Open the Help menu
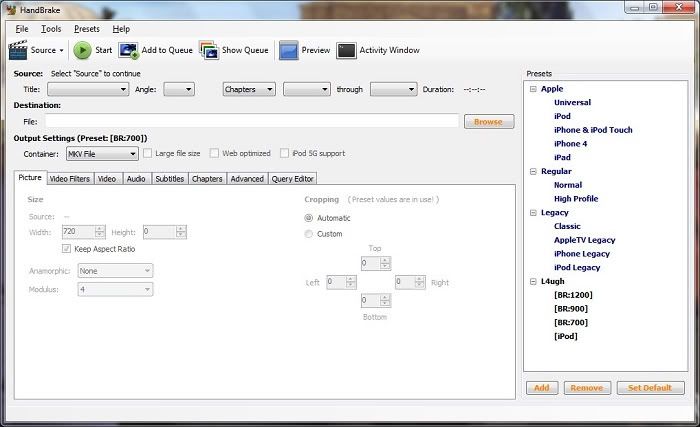The image size is (700, 427). (121, 29)
